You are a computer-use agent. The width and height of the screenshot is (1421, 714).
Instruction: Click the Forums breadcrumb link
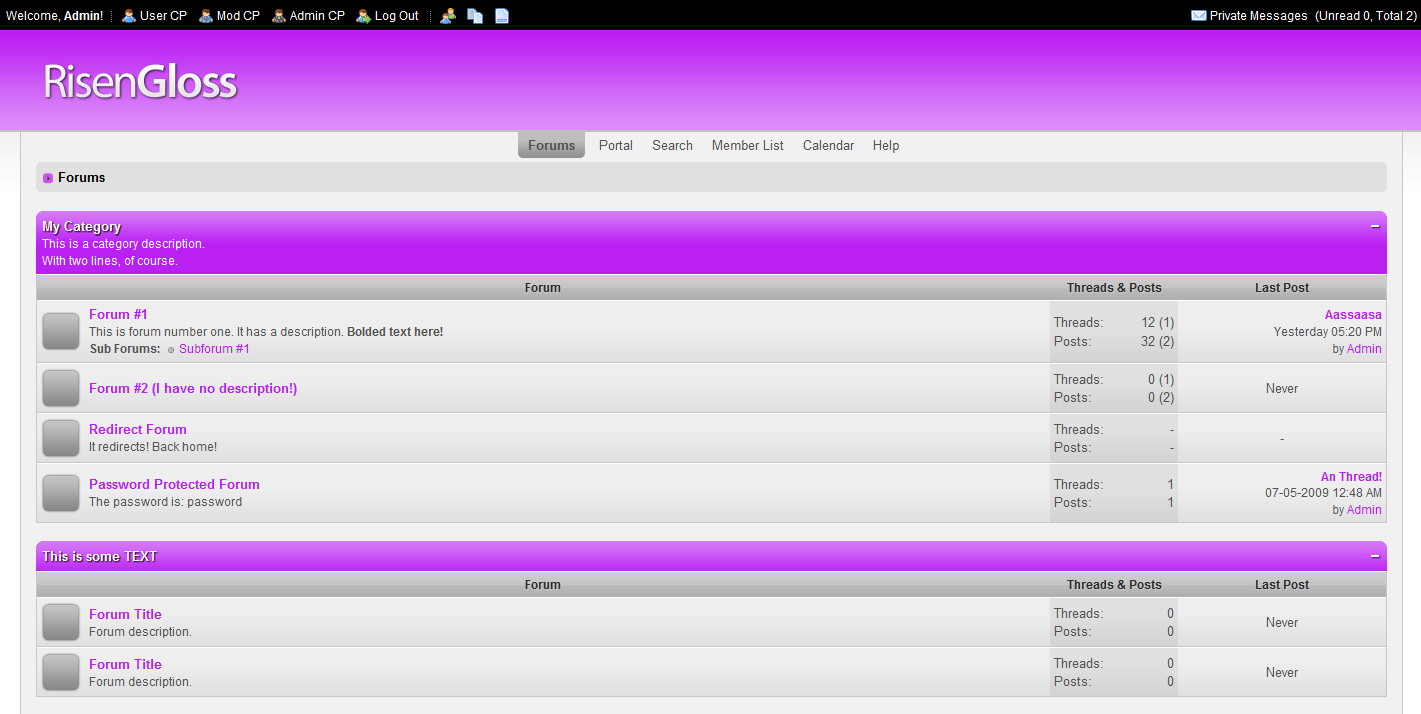(x=82, y=178)
